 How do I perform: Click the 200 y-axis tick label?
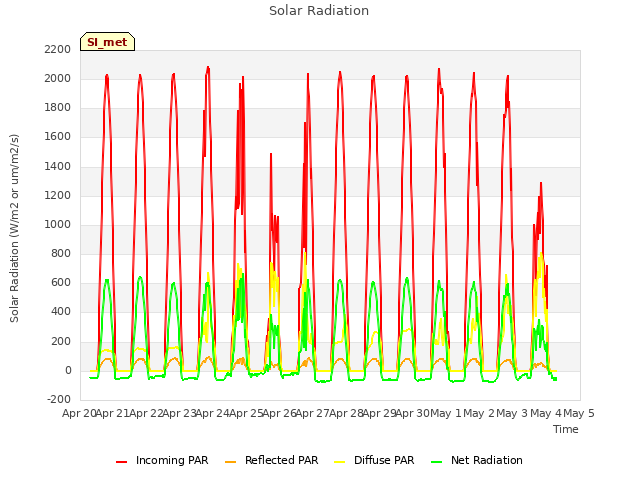[x=61, y=342]
